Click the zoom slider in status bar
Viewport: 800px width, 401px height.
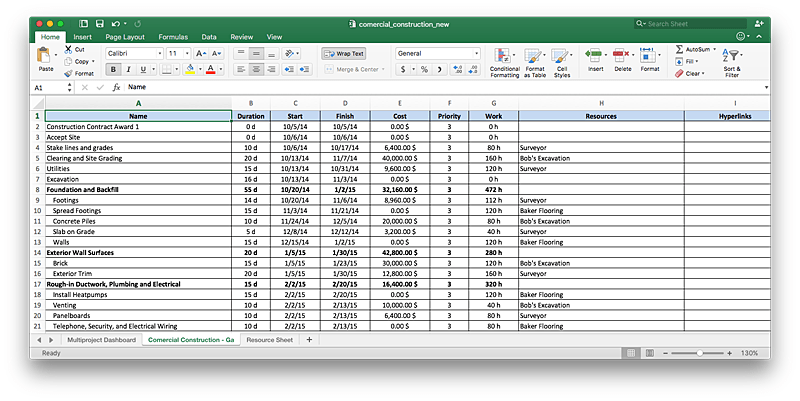(x=699, y=353)
